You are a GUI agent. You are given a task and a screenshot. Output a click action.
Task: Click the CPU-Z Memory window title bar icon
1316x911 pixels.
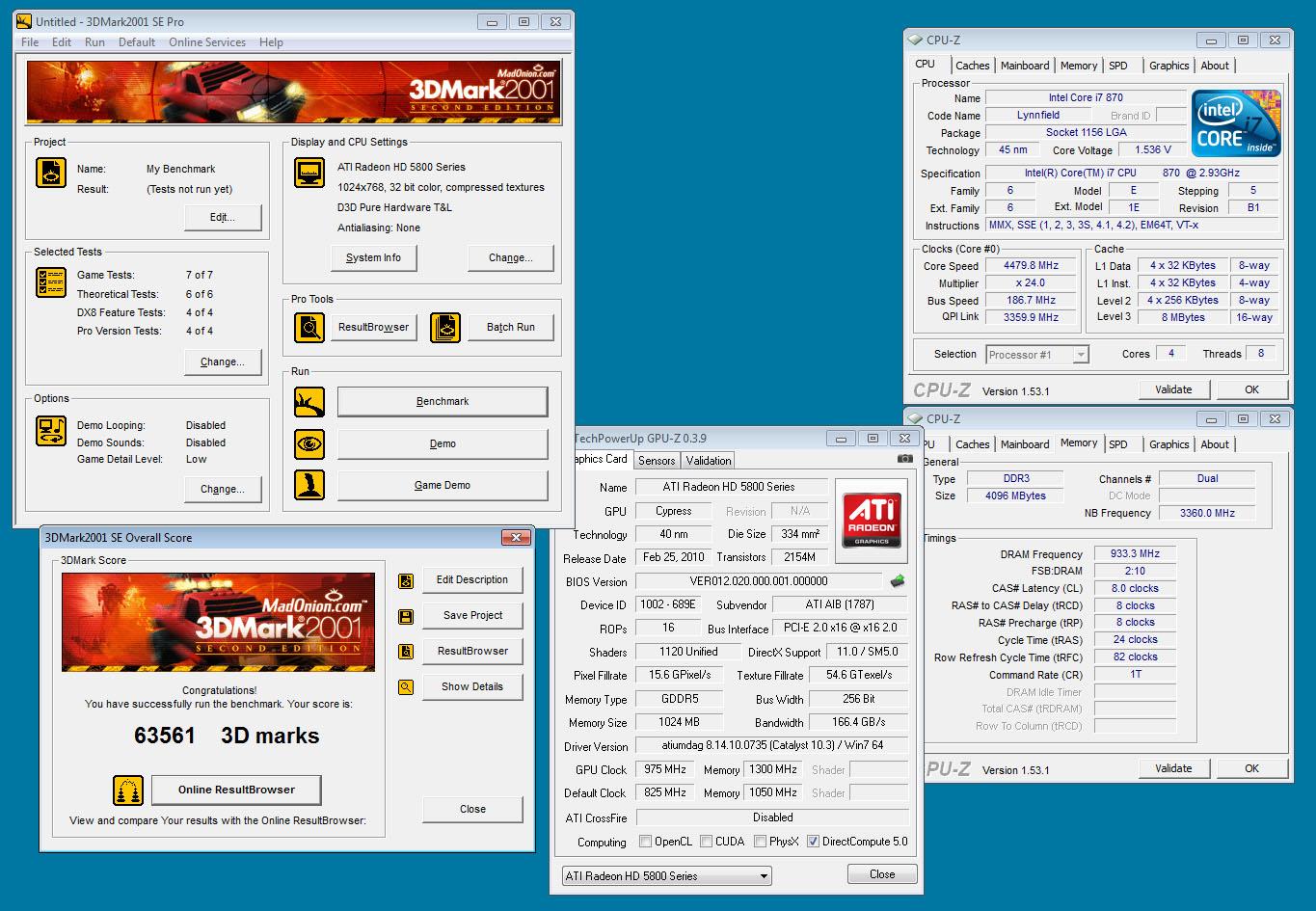915,419
